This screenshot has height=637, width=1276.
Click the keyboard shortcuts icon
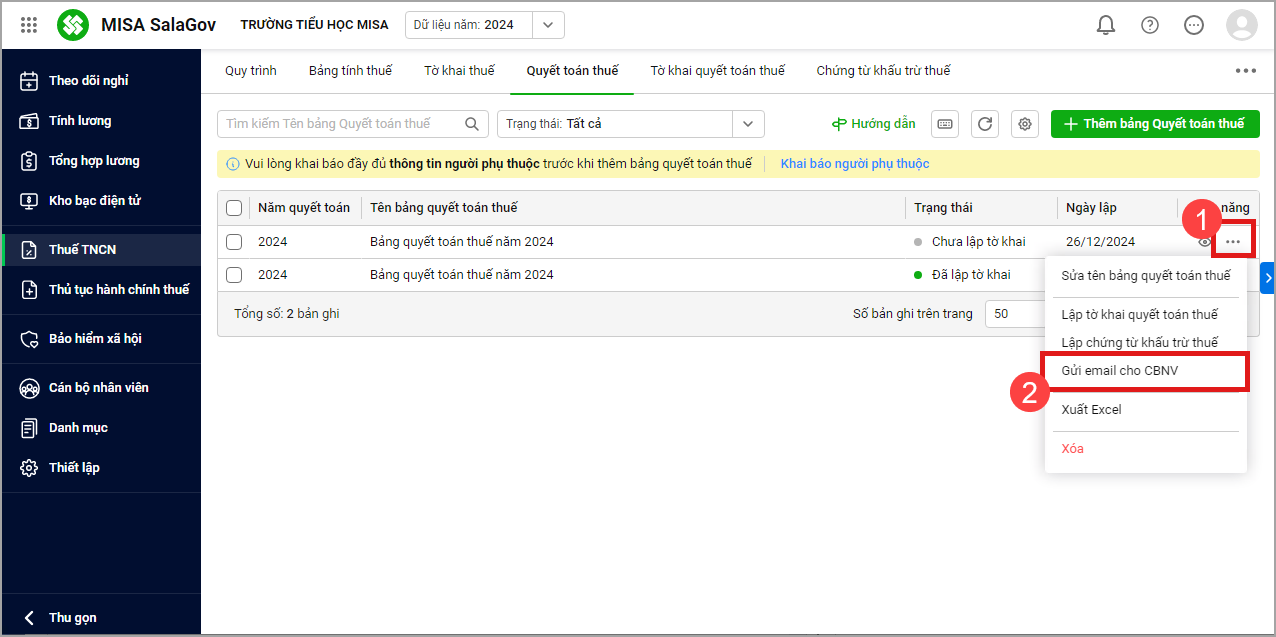[x=945, y=124]
